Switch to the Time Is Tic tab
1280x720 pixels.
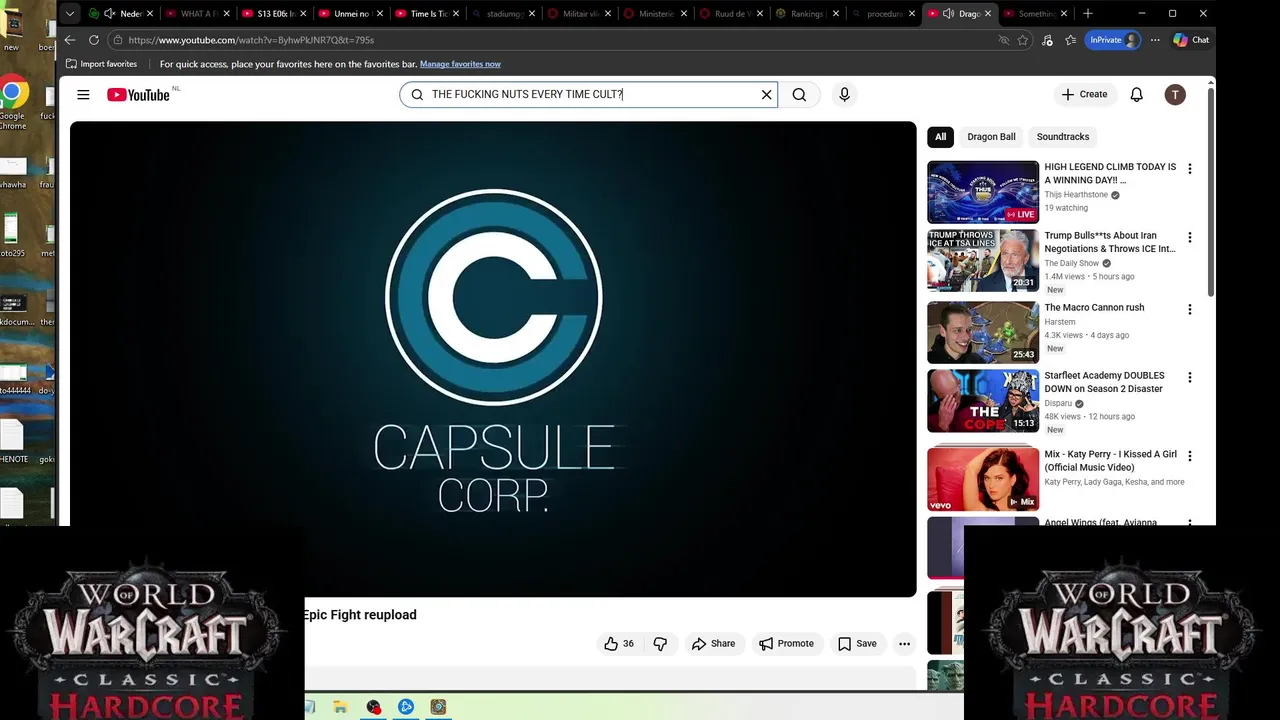click(425, 13)
